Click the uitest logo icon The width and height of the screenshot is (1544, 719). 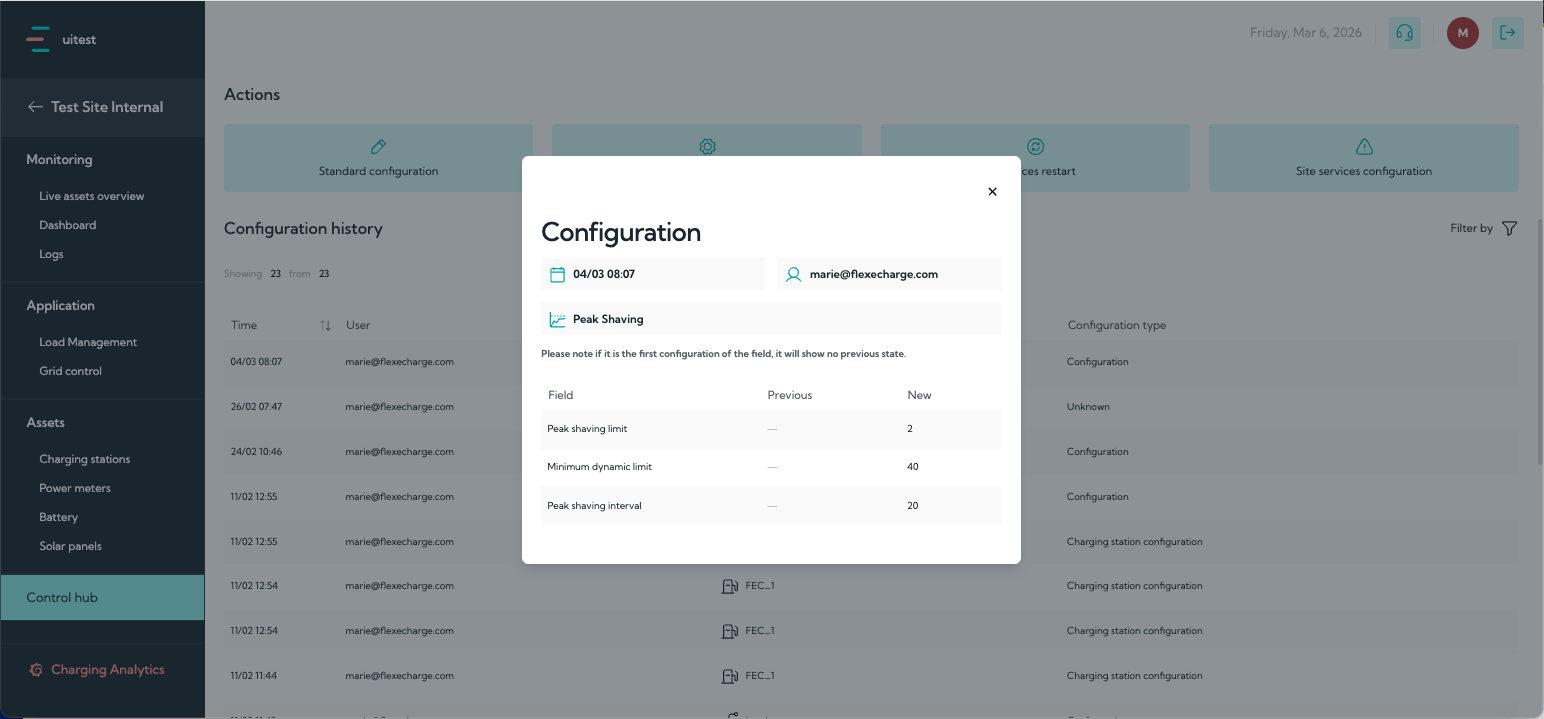(x=38, y=39)
